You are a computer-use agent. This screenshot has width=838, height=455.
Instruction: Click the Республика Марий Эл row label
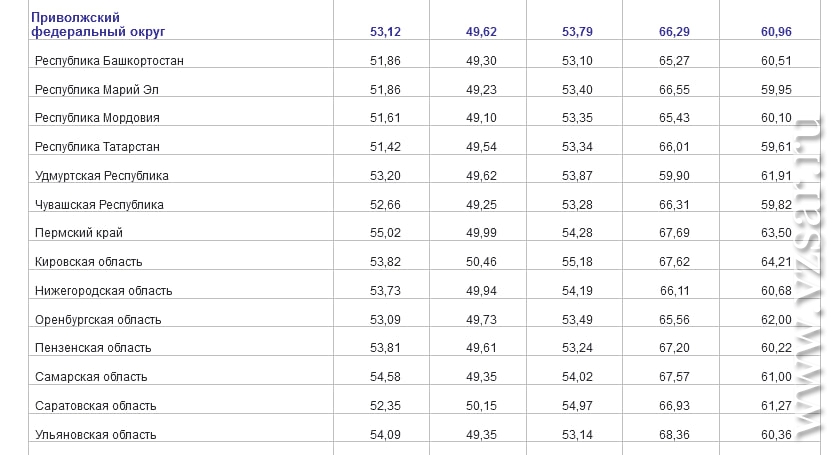pos(97,90)
